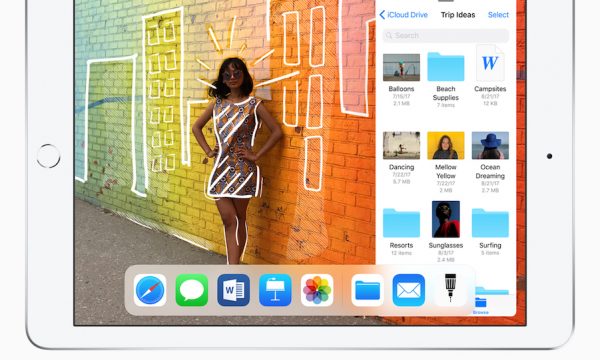Click the 'Sunglasses' file name
The image size is (600, 360).
point(446,245)
